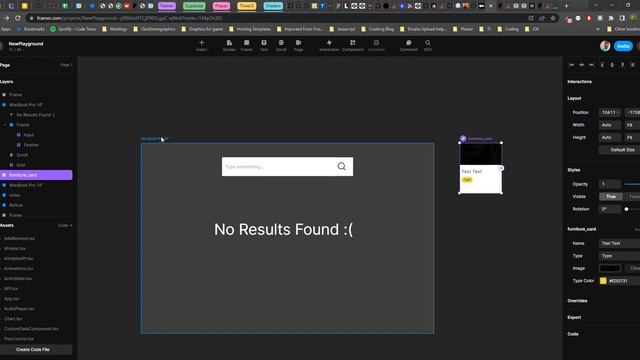Open the AddRemove.tsx asset file
The height and width of the screenshot is (360, 640).
[x=20, y=238]
